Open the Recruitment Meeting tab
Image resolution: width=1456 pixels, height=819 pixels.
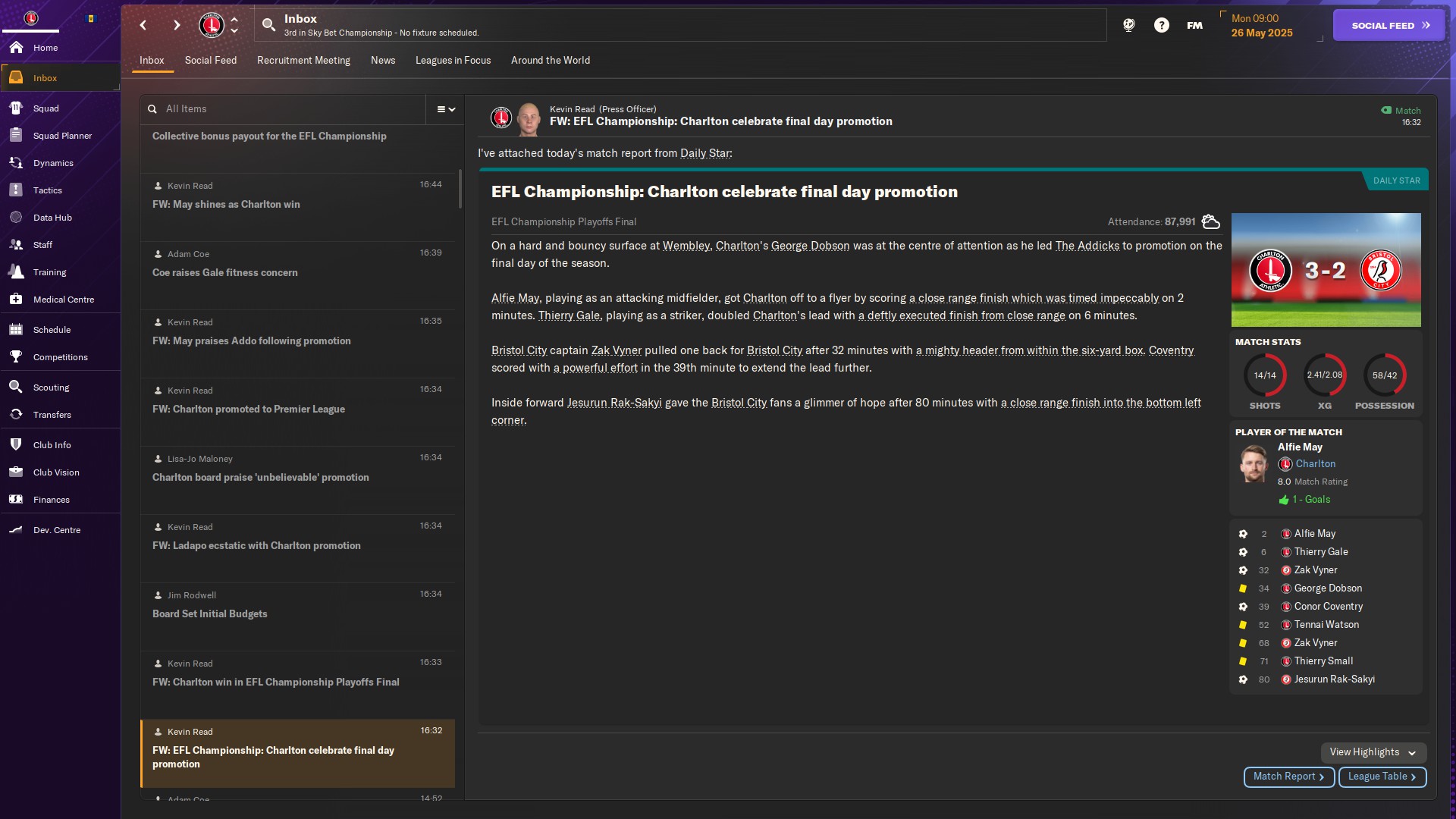coord(303,60)
